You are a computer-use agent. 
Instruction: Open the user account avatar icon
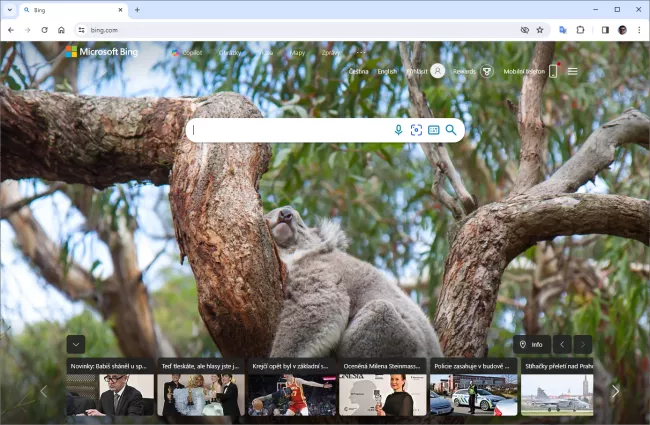pos(437,71)
